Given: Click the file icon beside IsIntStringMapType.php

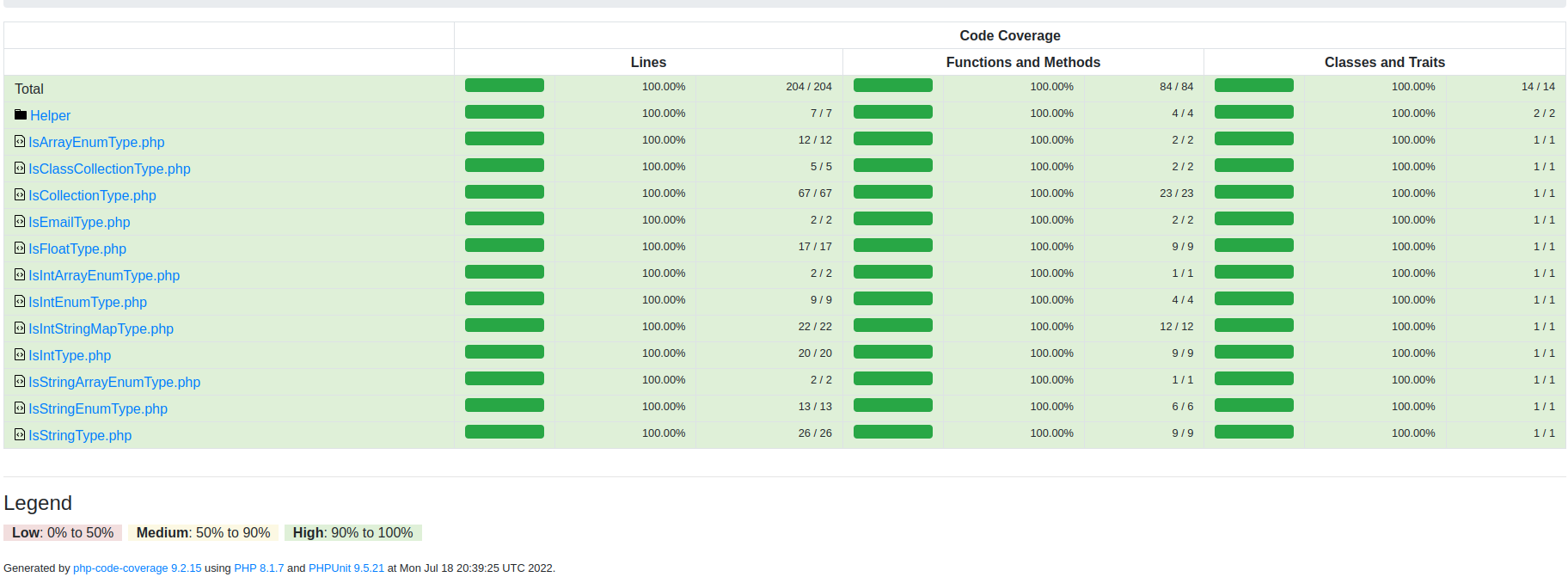Looking at the screenshot, I should (x=20, y=328).
